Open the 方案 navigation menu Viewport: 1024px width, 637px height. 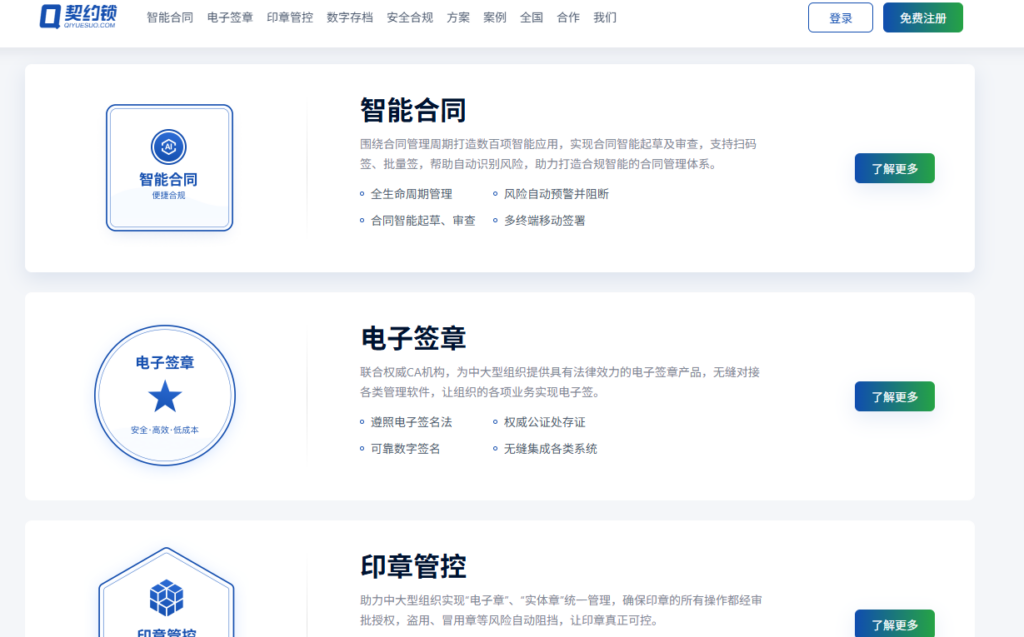pos(458,18)
